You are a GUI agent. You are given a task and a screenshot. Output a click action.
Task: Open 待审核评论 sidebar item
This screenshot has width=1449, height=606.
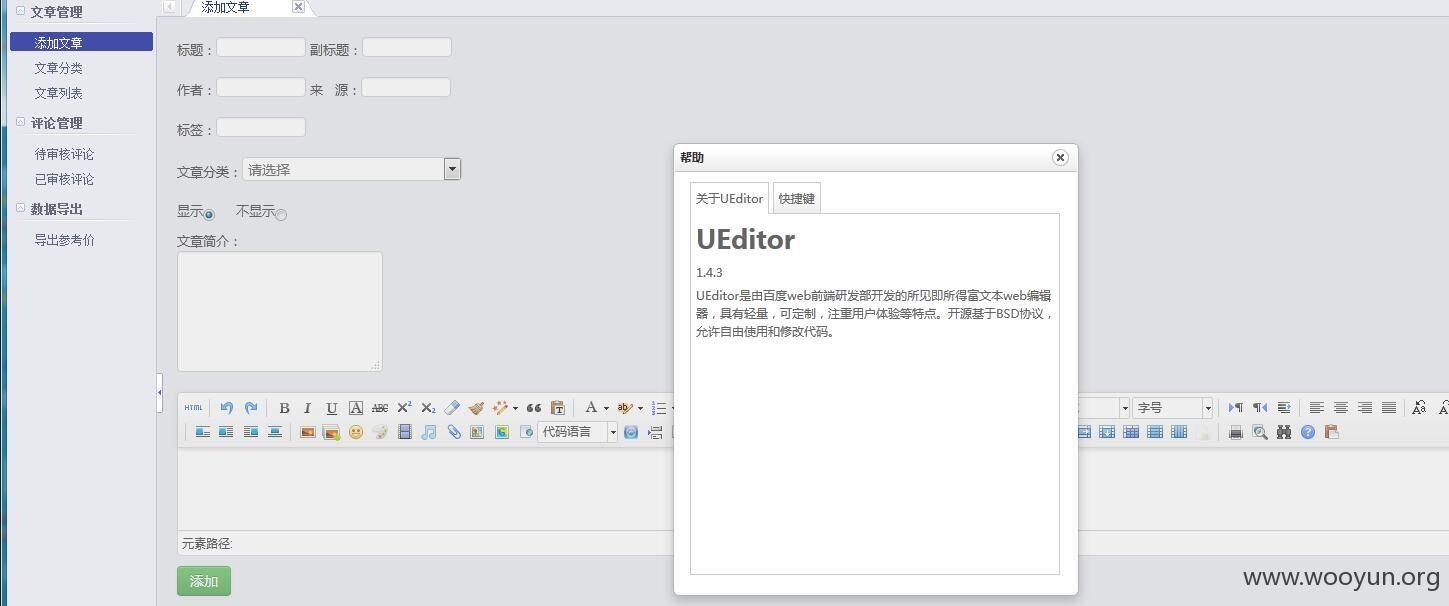(64, 154)
